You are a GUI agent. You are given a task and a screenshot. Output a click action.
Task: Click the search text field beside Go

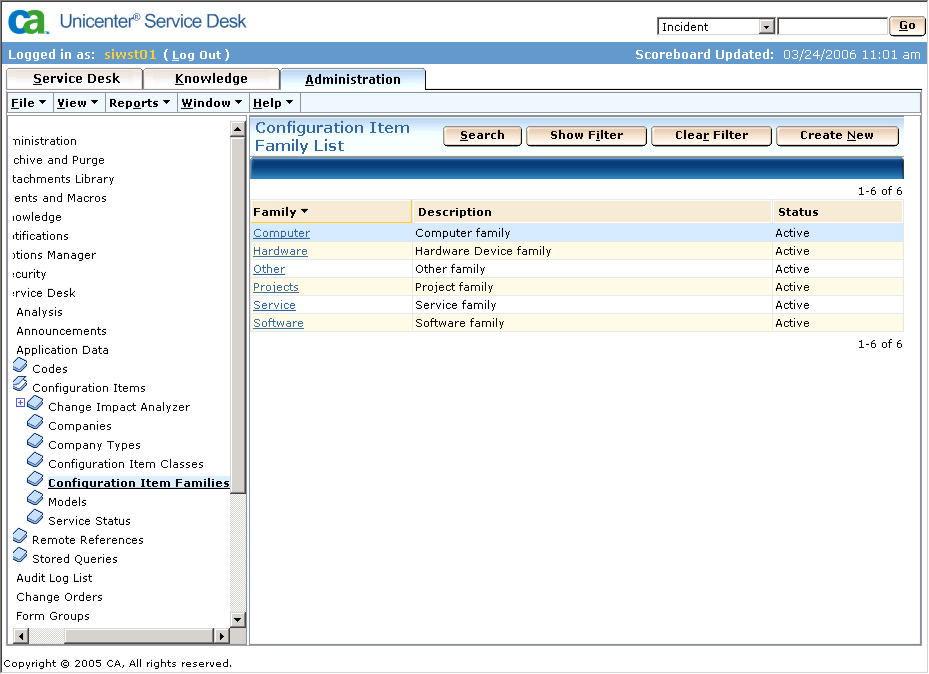point(832,27)
